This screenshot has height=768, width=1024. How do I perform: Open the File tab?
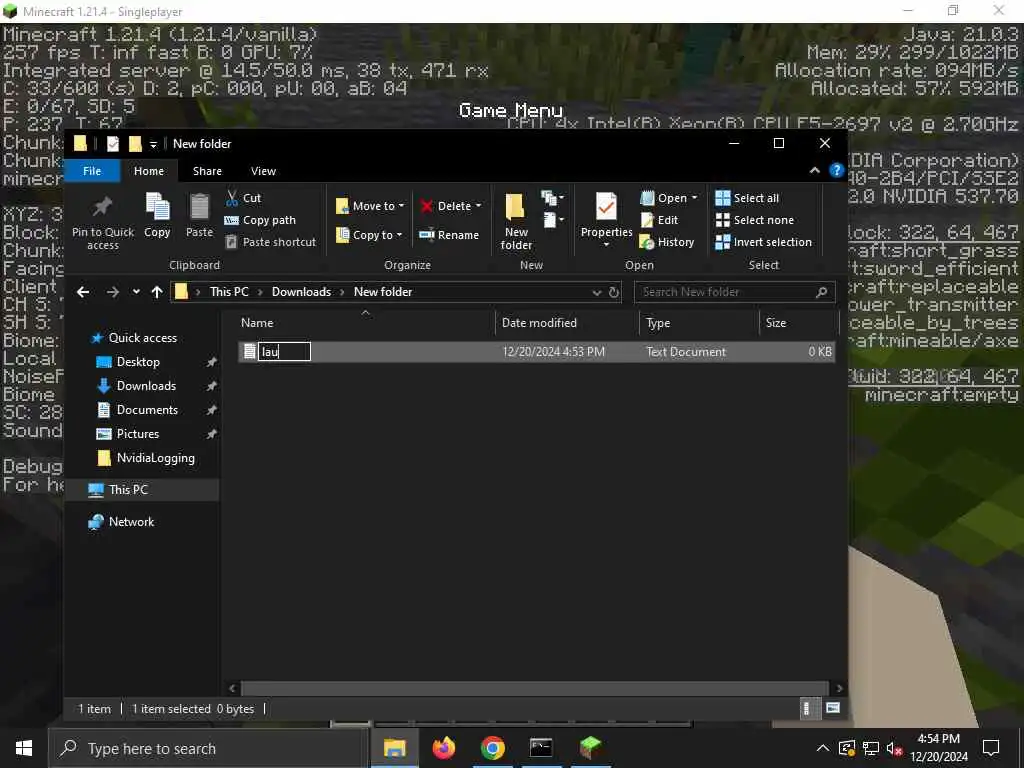click(x=92, y=171)
